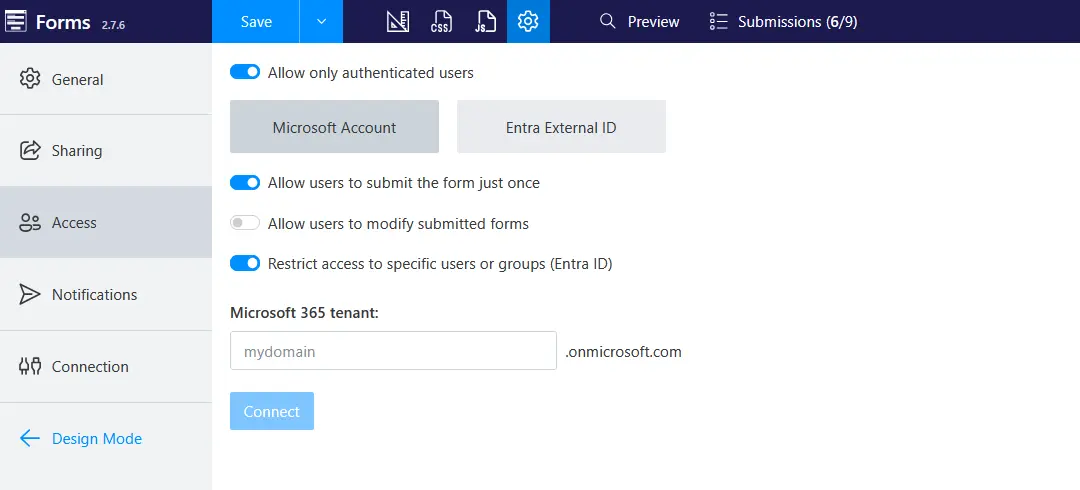Viewport: 1080px width, 490px height.
Task: Click the Connect button
Action: tap(272, 411)
